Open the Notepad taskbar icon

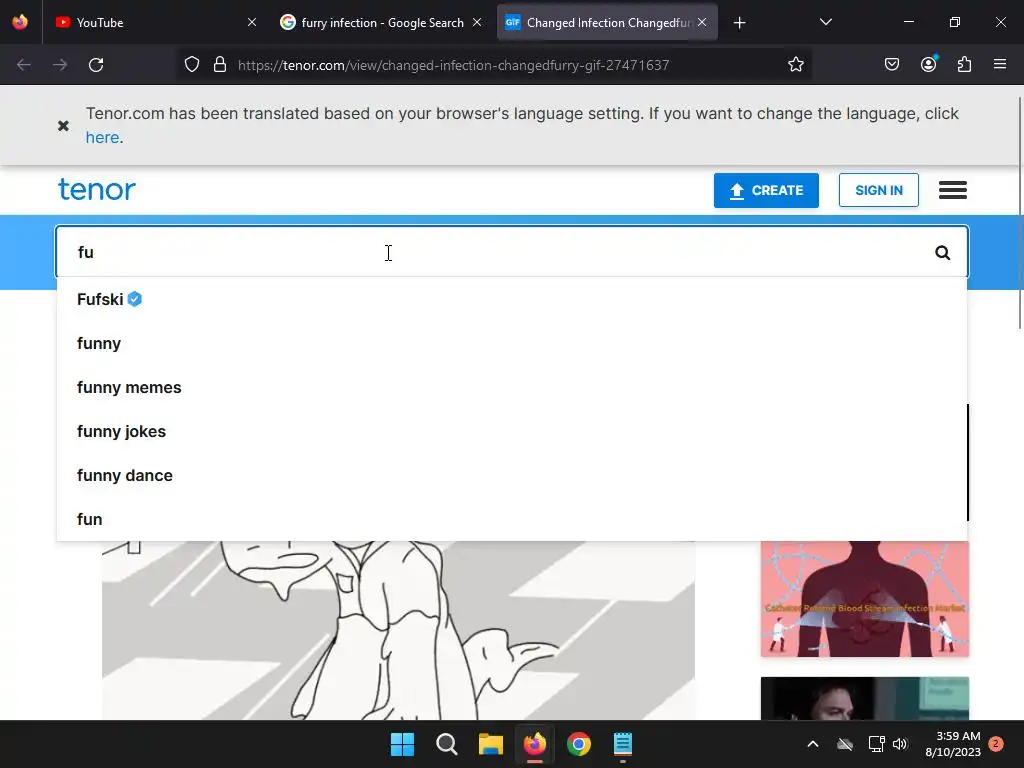[x=622, y=744]
